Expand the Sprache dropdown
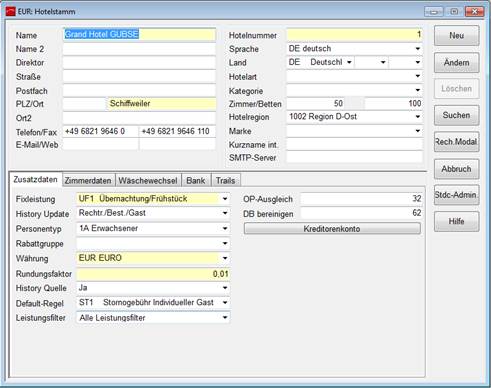 click(x=417, y=49)
